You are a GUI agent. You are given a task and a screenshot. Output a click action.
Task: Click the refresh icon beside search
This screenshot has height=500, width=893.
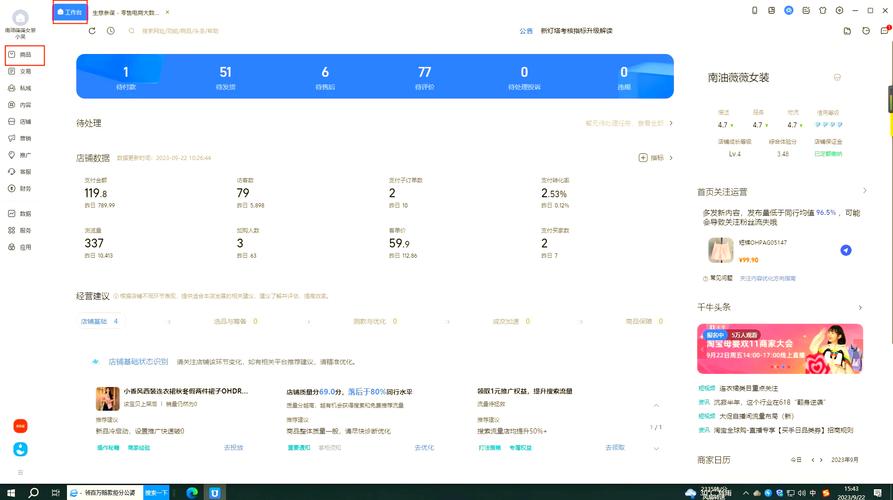(x=92, y=31)
